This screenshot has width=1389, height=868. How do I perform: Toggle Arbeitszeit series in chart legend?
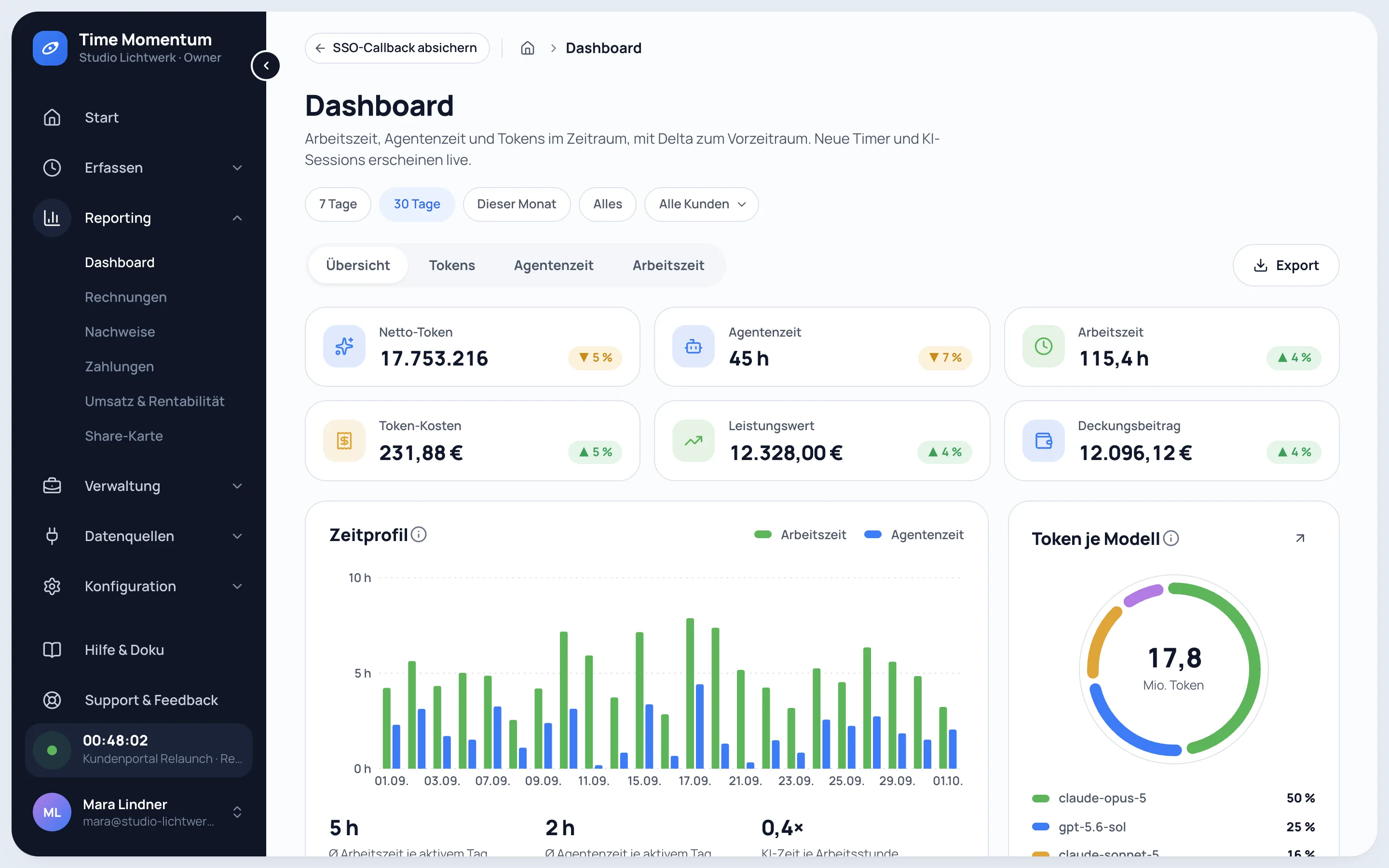(800, 534)
